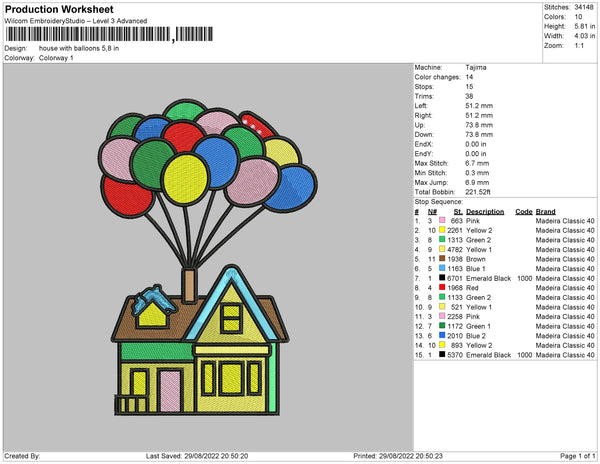Image resolution: width=600 pixels, height=464 pixels.
Task: Click code 1000 in the 6701 stitches row
Action: pos(525,278)
